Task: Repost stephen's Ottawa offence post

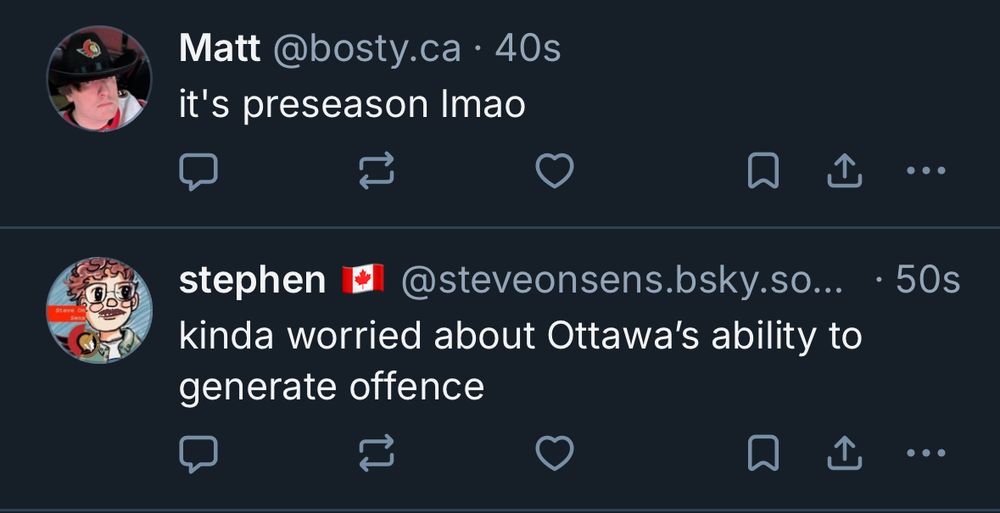Action: (376, 454)
